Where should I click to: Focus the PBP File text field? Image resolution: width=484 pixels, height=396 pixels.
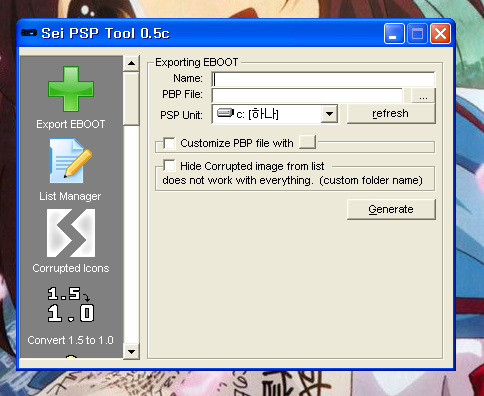click(x=307, y=96)
